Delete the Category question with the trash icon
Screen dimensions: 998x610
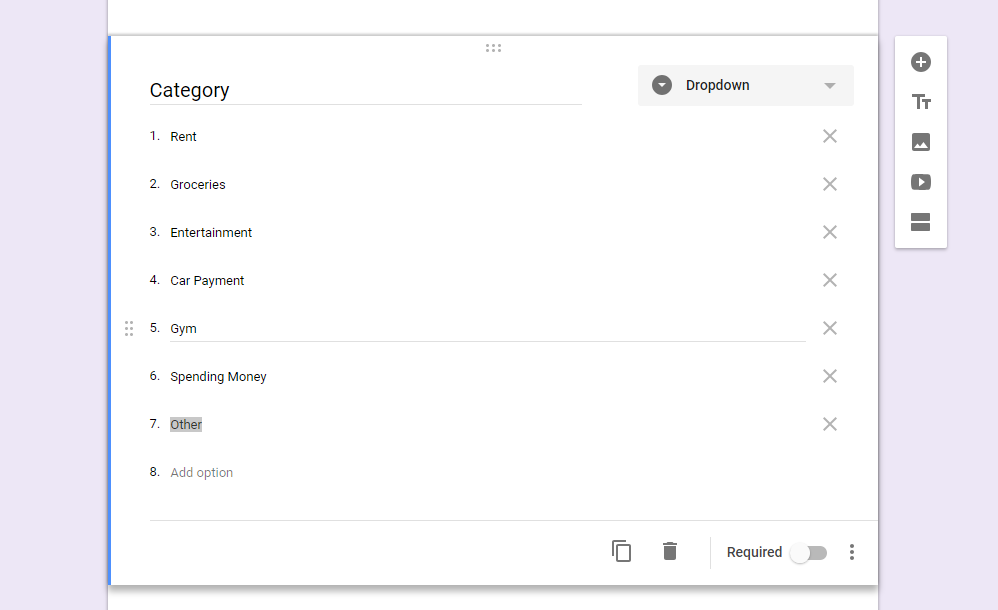pos(670,551)
